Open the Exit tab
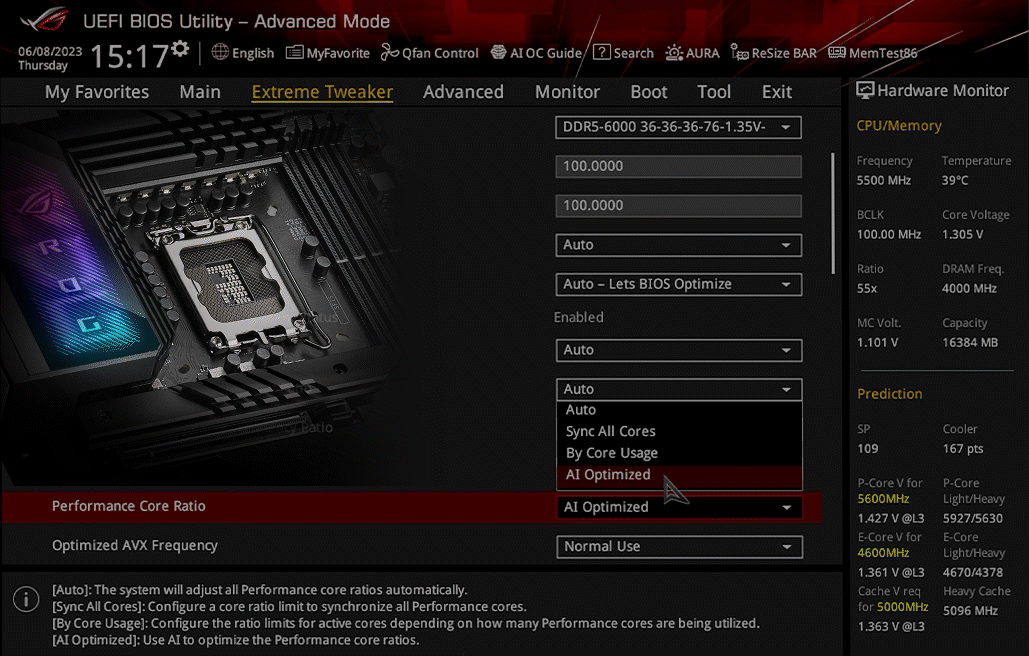 click(777, 92)
